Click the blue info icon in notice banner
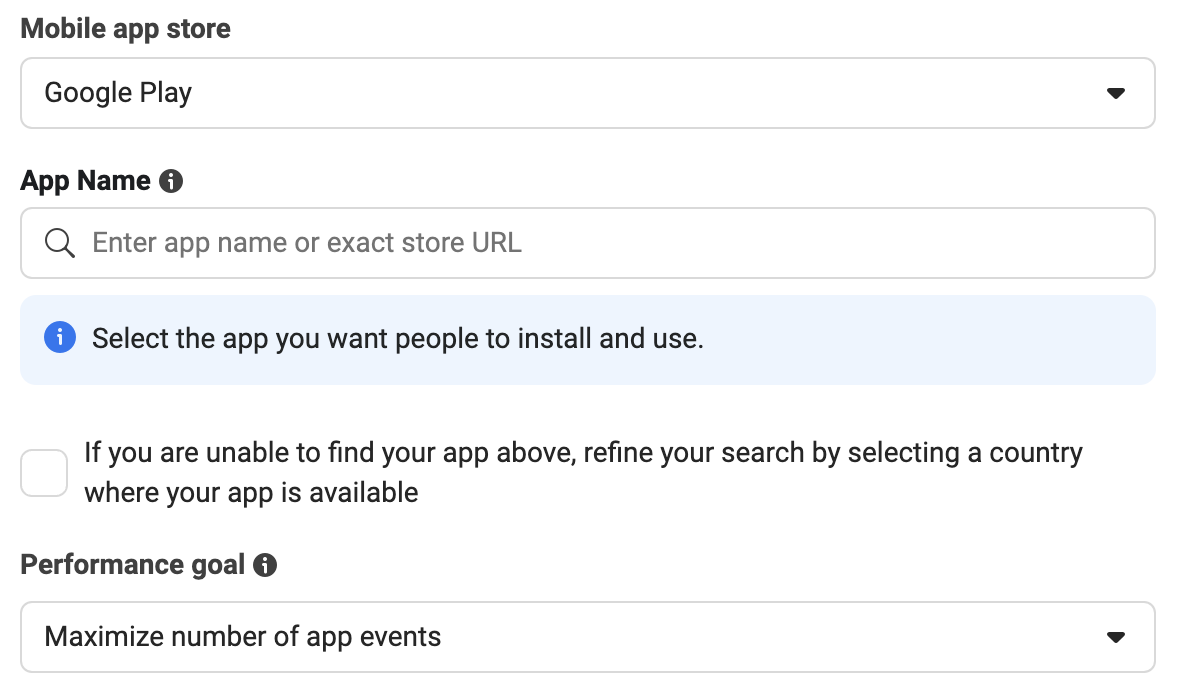1180x694 pixels. click(60, 337)
